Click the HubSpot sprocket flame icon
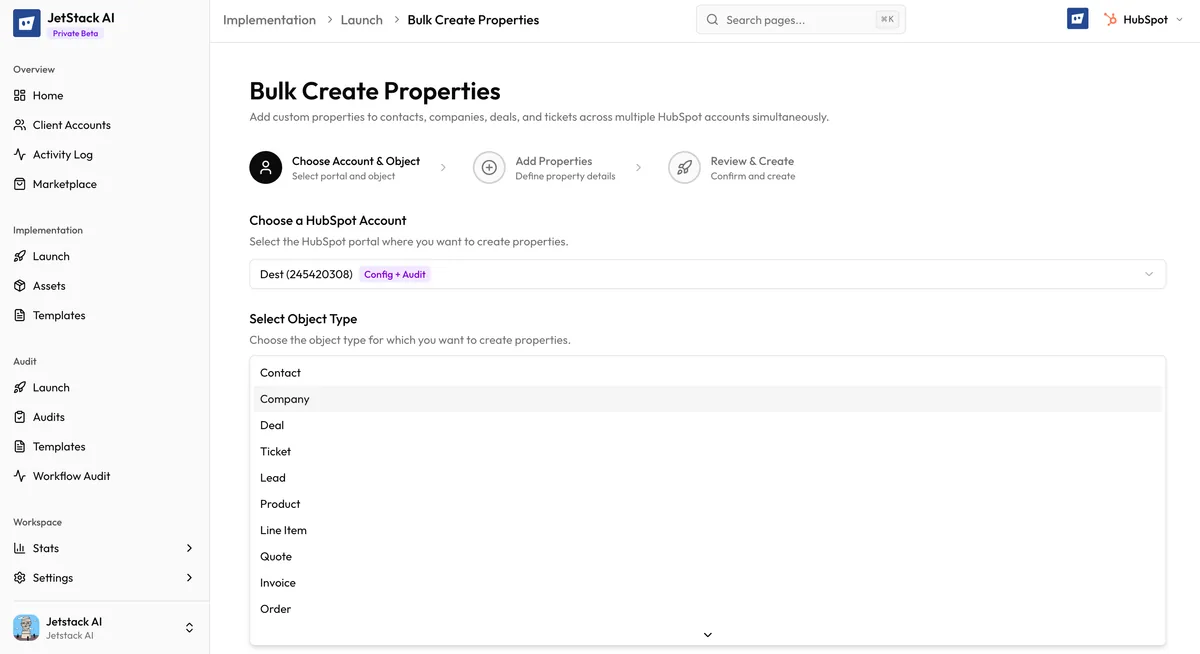 (x=1110, y=18)
